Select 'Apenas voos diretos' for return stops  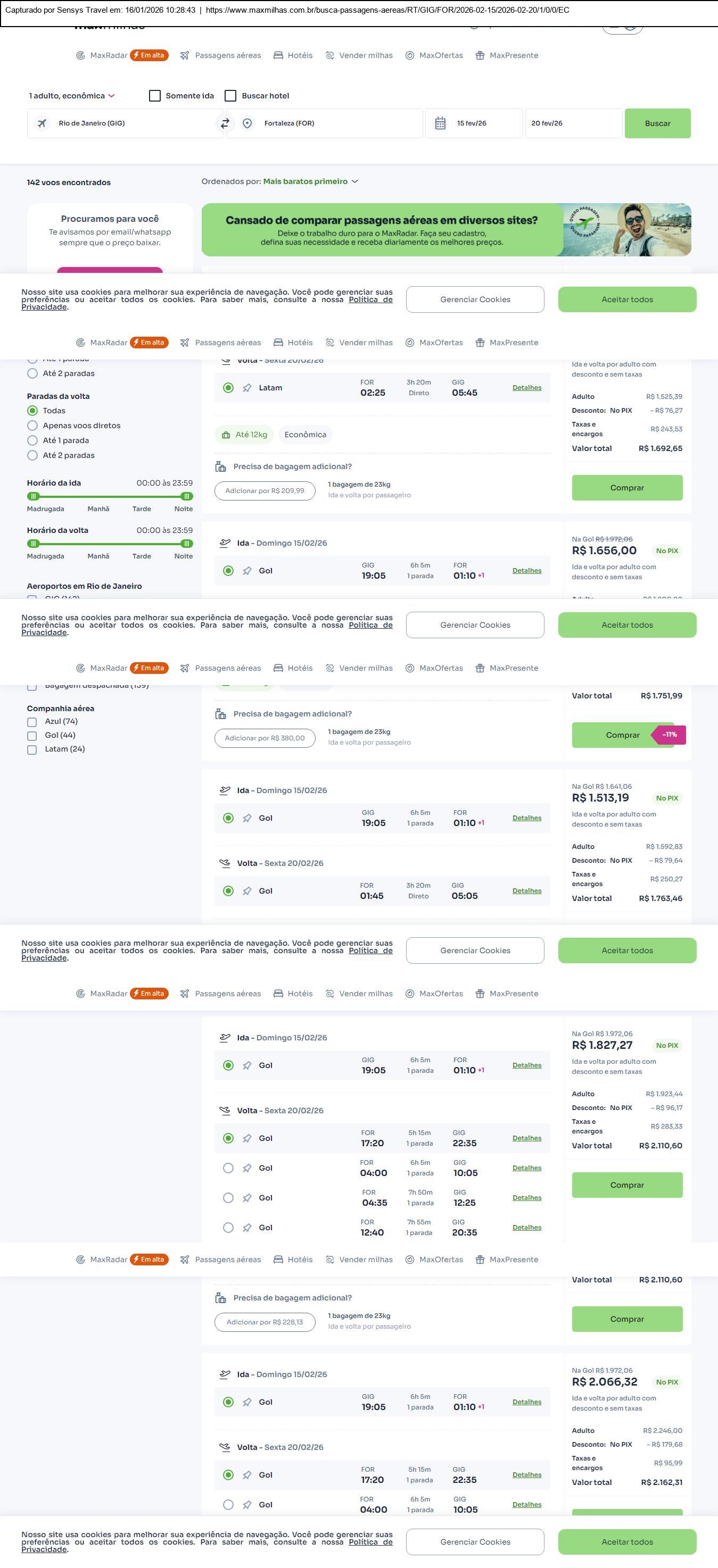click(x=33, y=426)
